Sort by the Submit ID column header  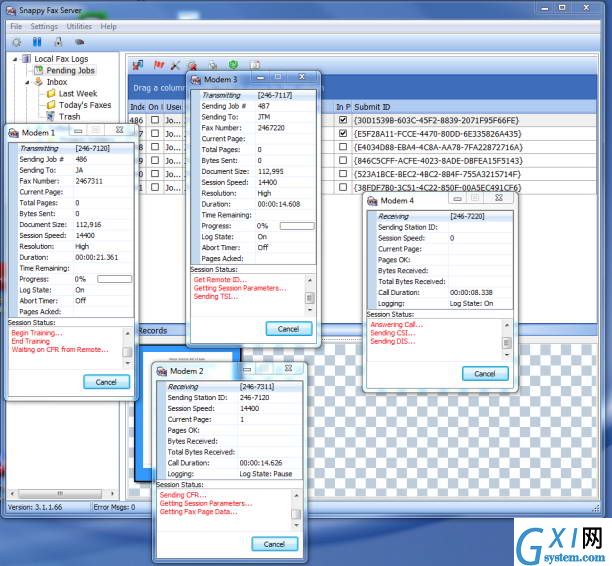click(x=475, y=107)
